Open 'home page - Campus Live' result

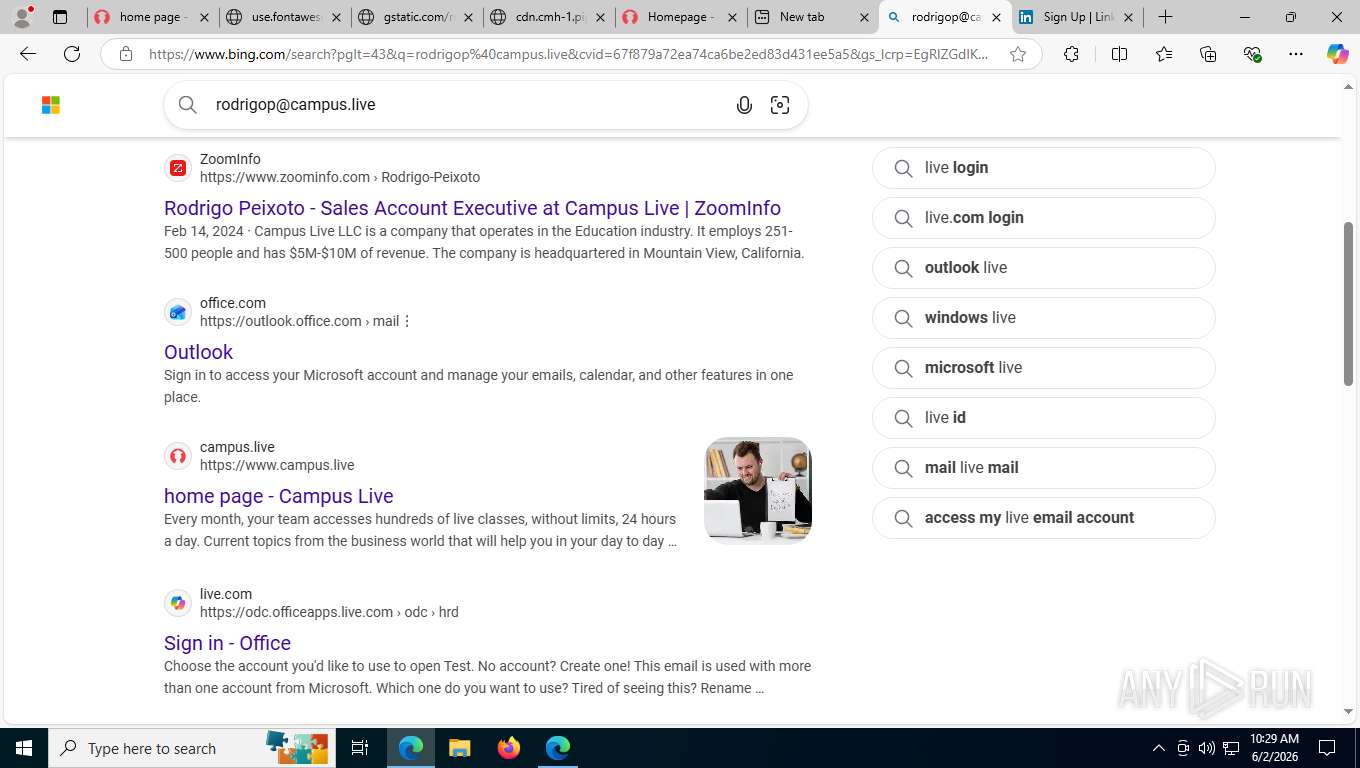278,496
